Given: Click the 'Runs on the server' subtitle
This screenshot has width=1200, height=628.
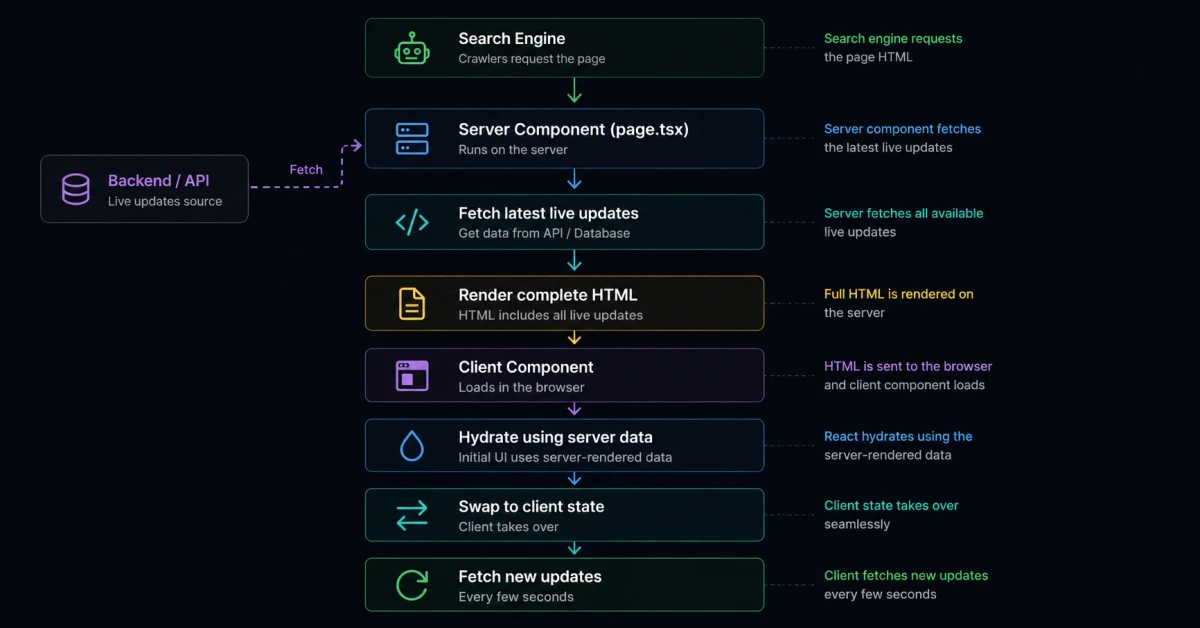Looking at the screenshot, I should [x=513, y=149].
